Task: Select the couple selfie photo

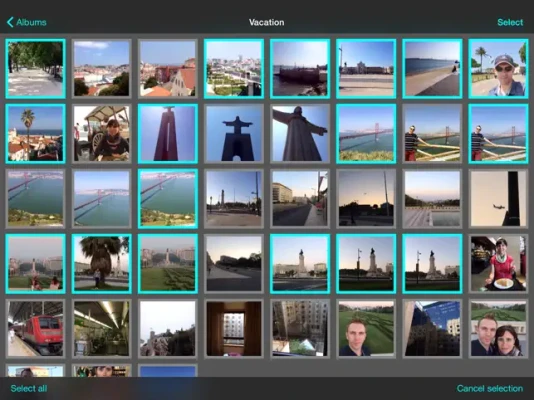Action: [498, 329]
